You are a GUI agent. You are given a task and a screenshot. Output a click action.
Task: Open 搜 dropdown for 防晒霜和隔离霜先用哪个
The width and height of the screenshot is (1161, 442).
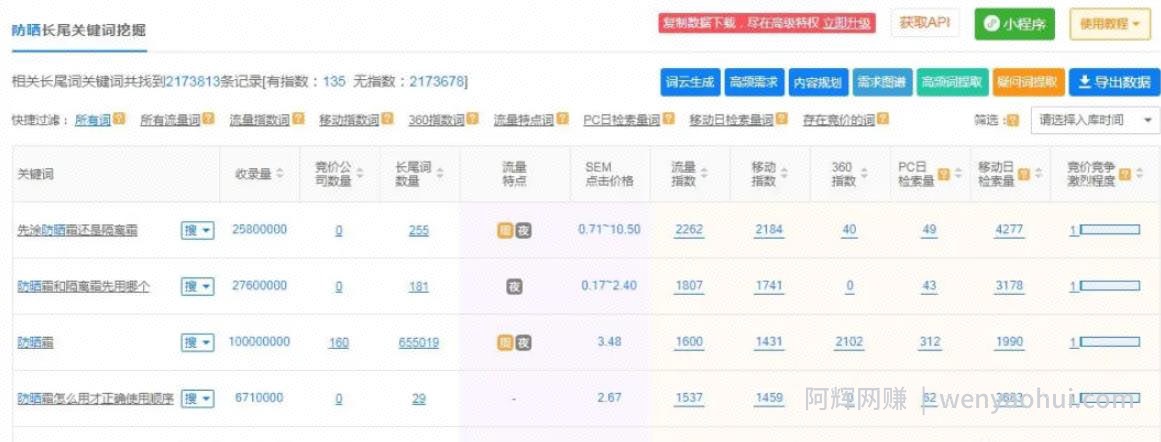point(197,287)
